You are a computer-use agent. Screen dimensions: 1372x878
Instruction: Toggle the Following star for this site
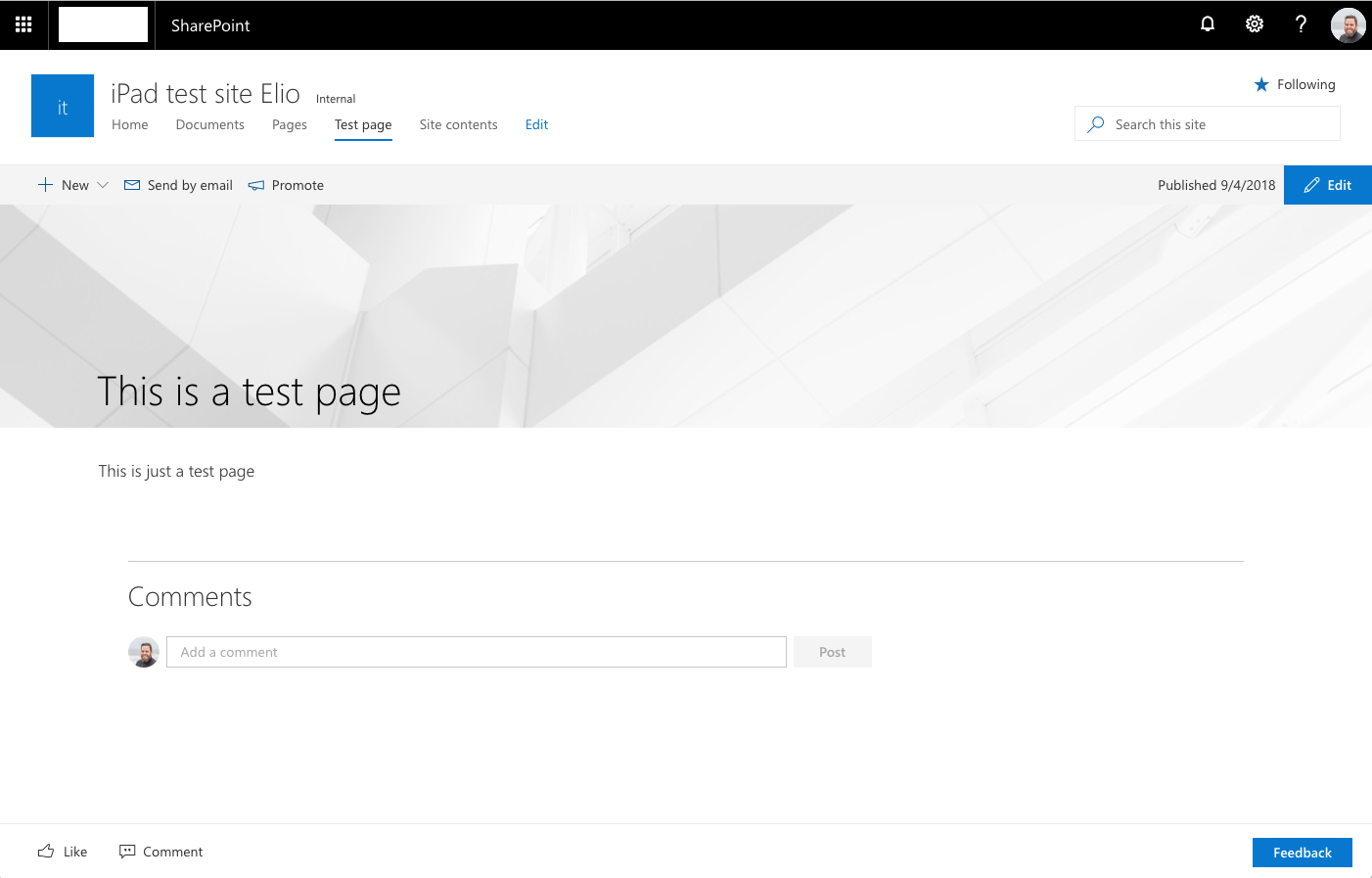(x=1261, y=84)
